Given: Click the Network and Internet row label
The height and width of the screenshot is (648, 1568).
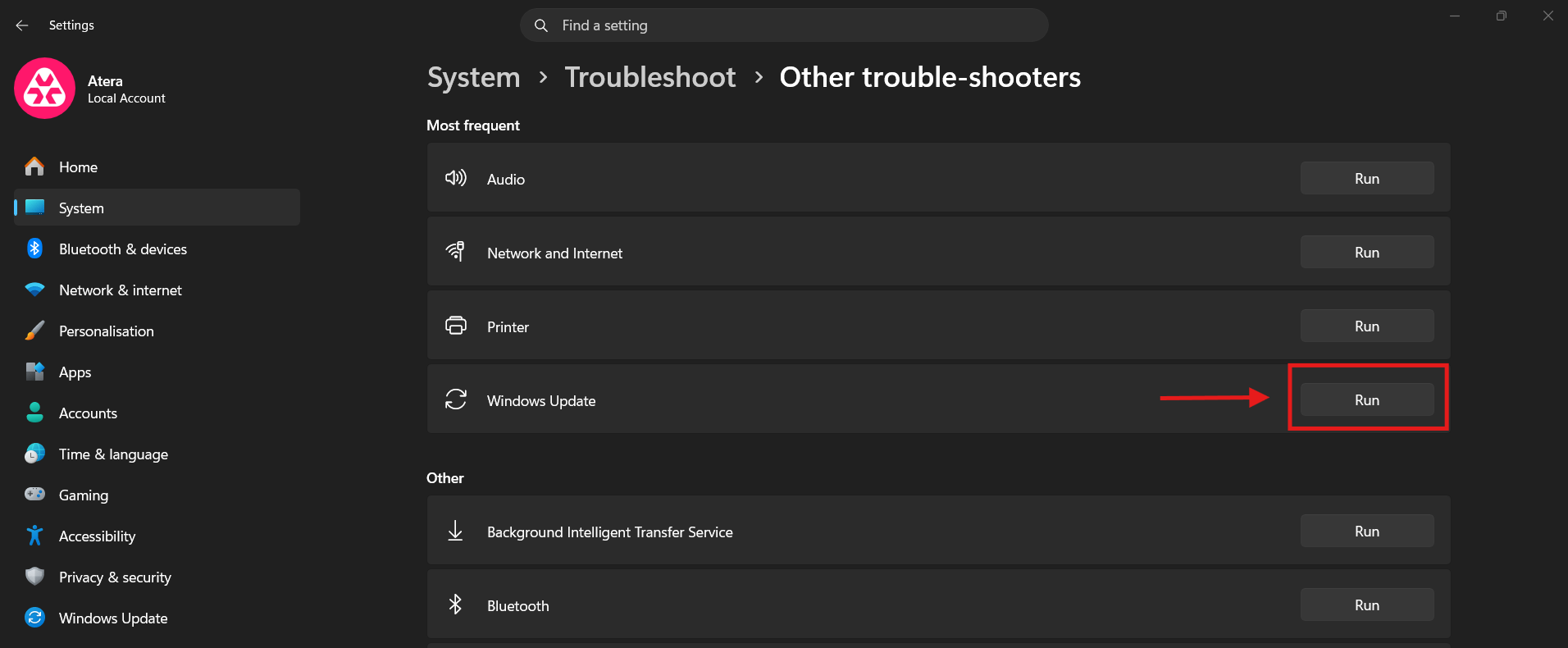Looking at the screenshot, I should [x=554, y=253].
